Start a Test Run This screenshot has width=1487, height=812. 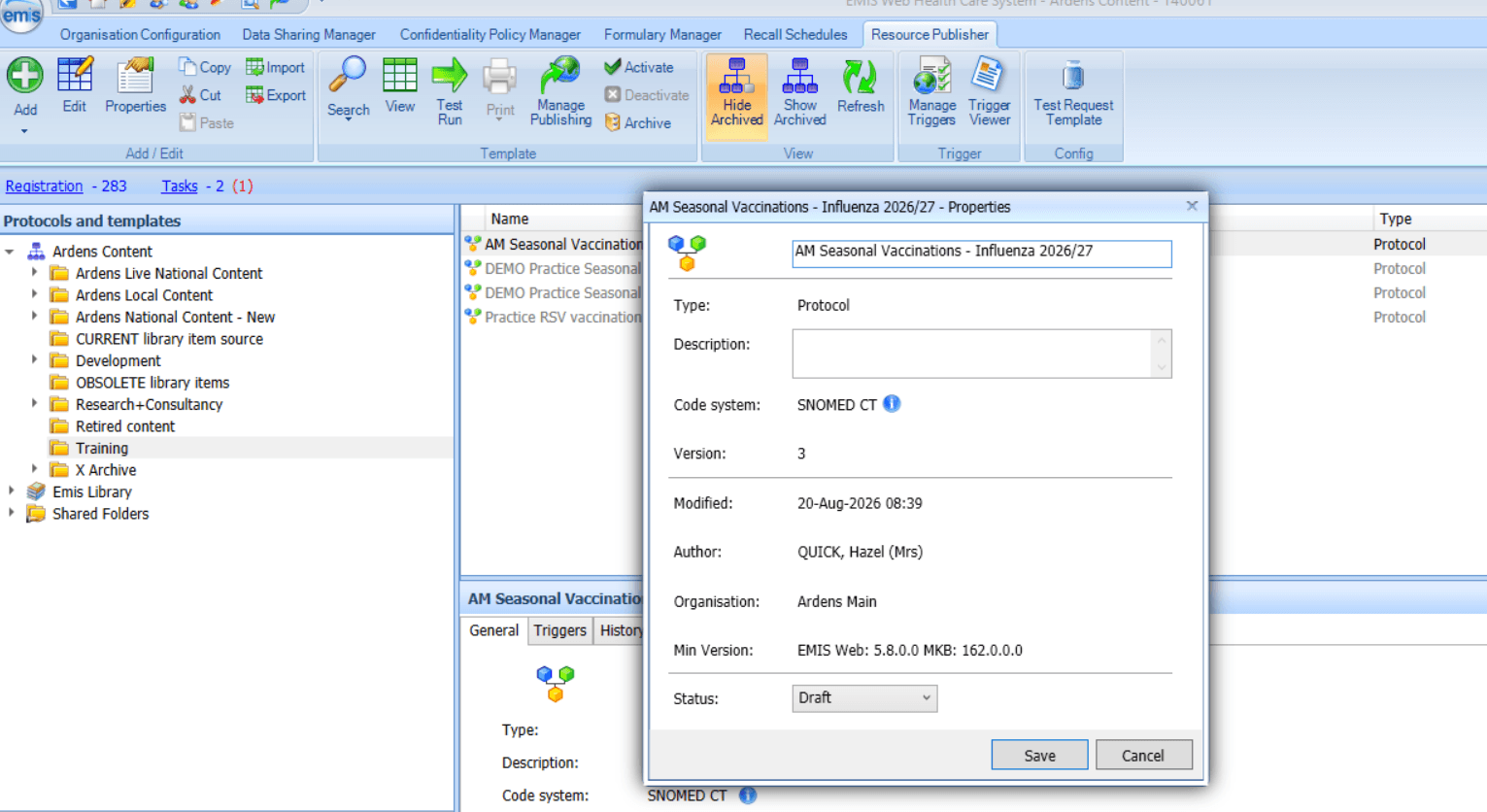click(450, 91)
